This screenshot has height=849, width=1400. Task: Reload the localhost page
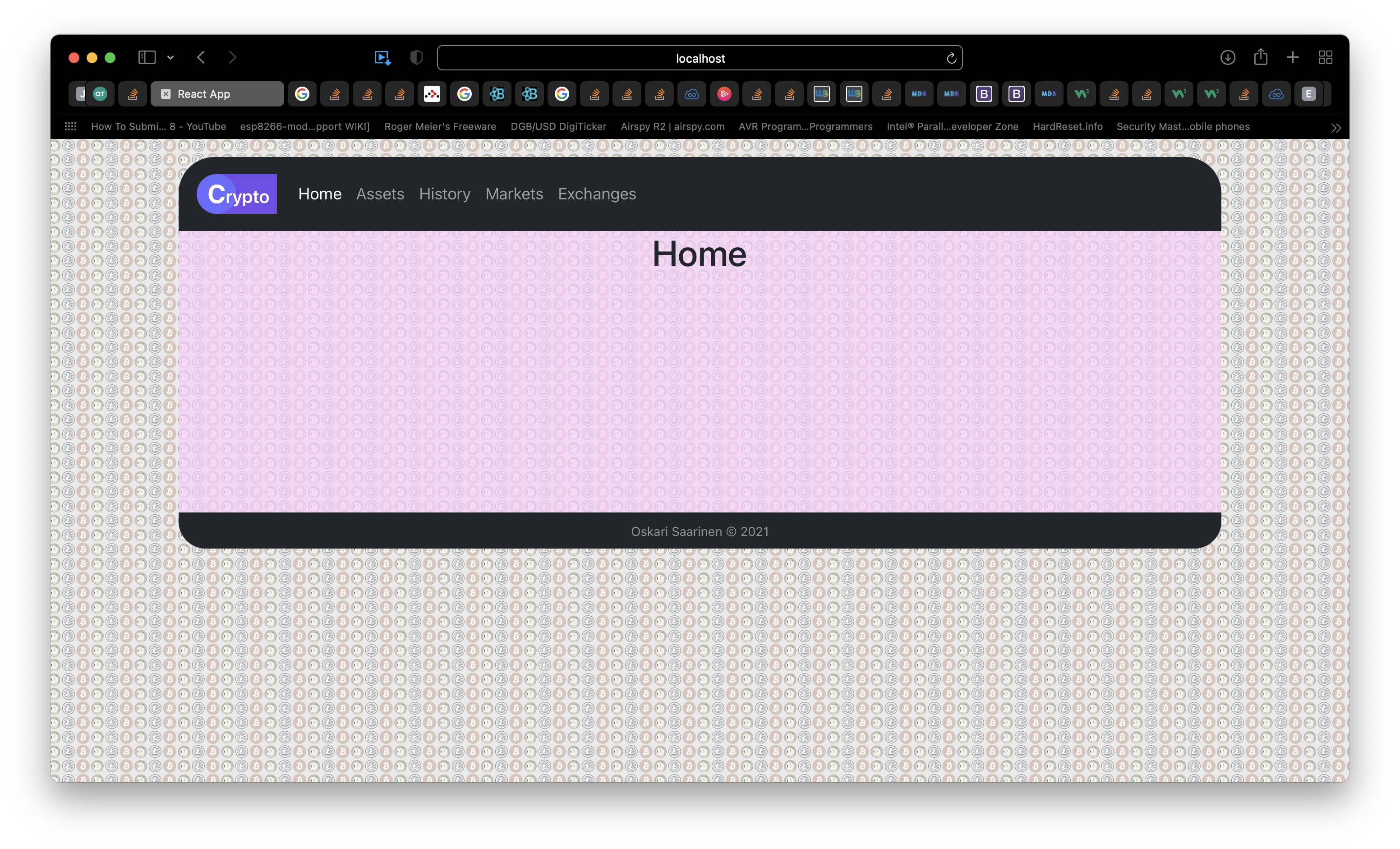pos(951,58)
